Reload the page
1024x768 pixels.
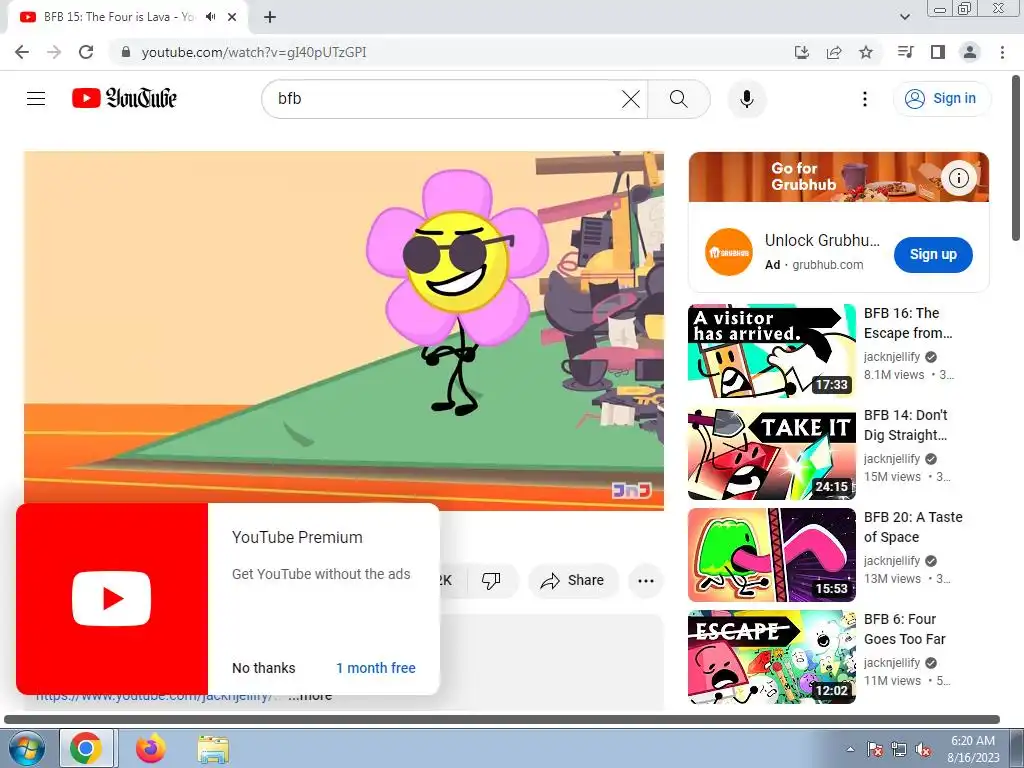(86, 52)
